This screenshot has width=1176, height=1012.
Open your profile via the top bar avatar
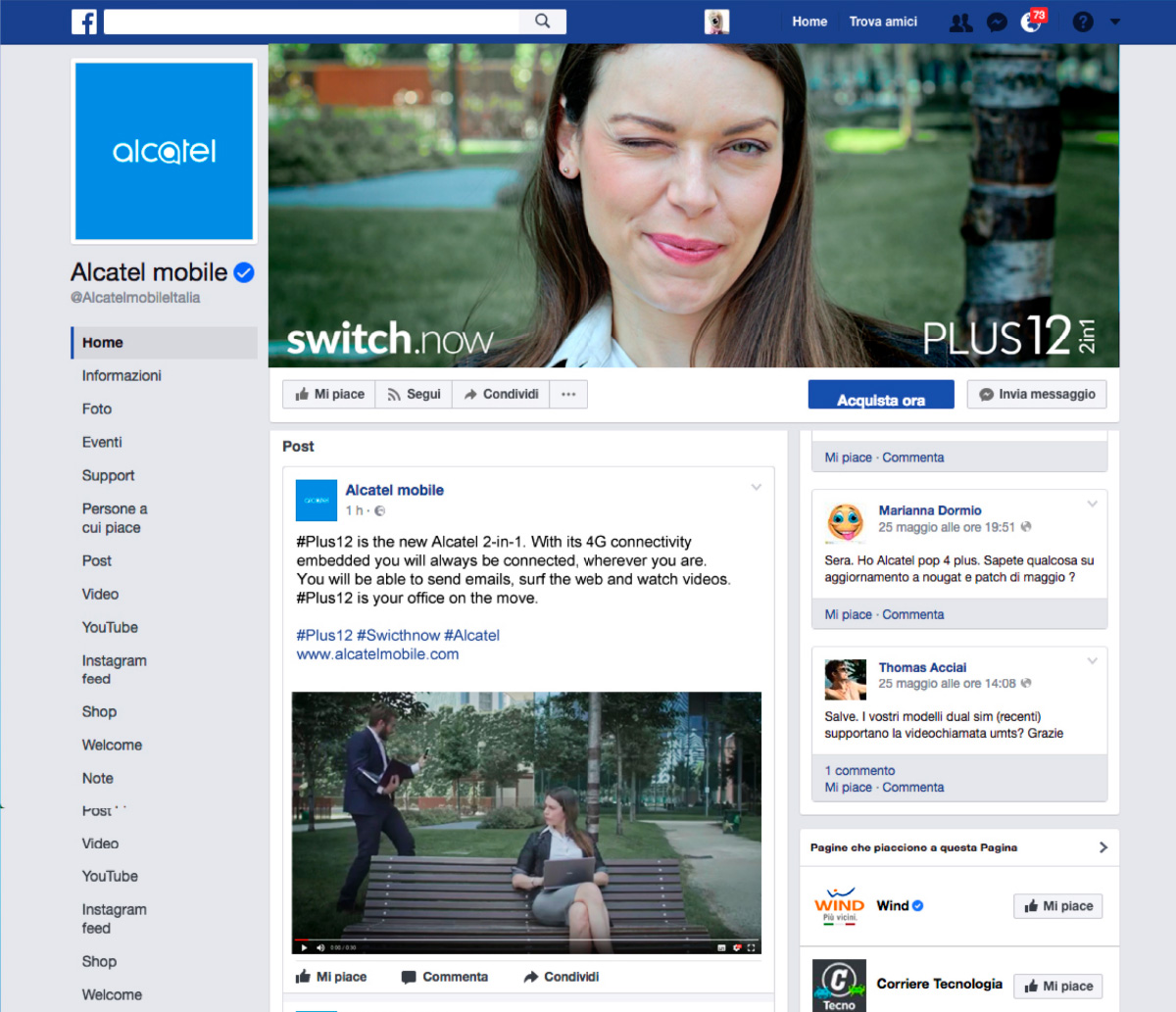point(716,22)
